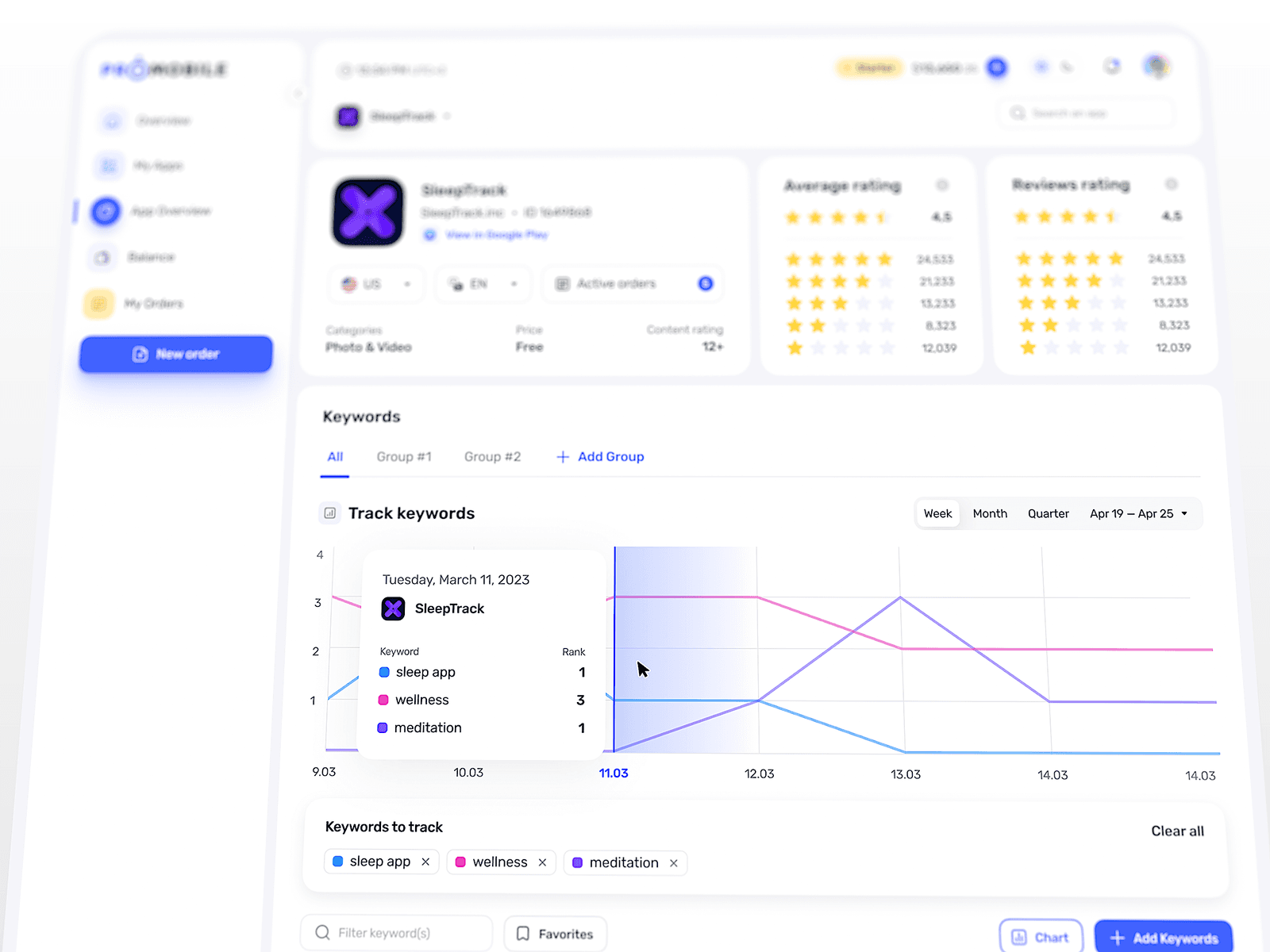Click Add Group link

[x=600, y=457]
